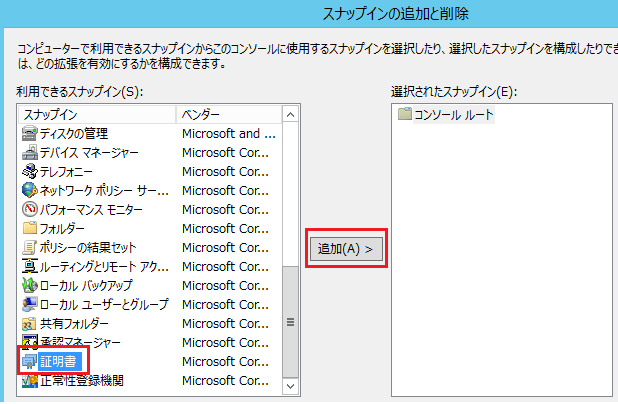Screen dimensions: 618x404
Task: Click the vendor cell of 共有フォルダー row
Action: coord(225,324)
